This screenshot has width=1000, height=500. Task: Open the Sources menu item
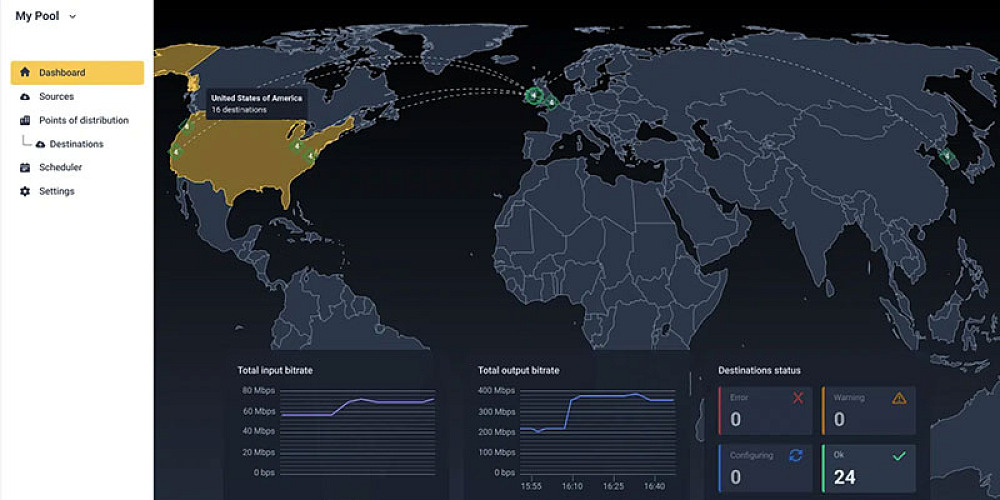56,97
